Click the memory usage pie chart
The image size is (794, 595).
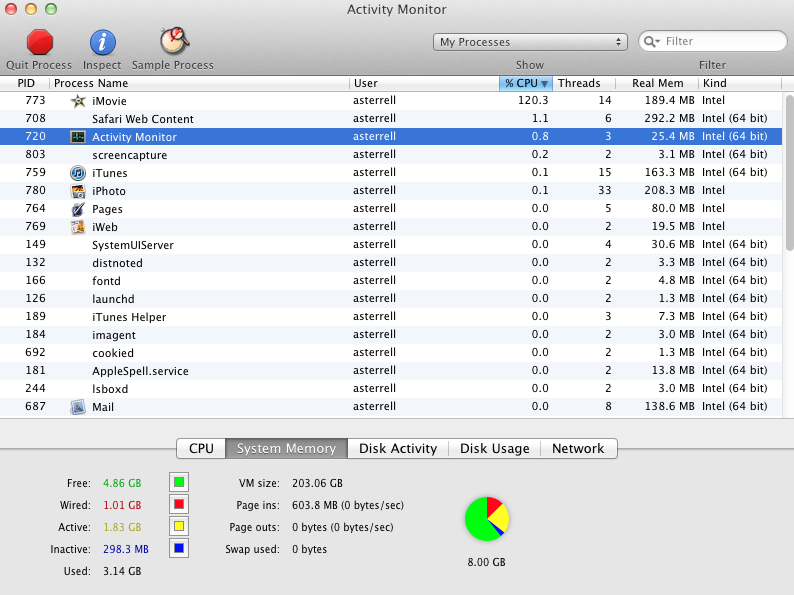tap(487, 519)
